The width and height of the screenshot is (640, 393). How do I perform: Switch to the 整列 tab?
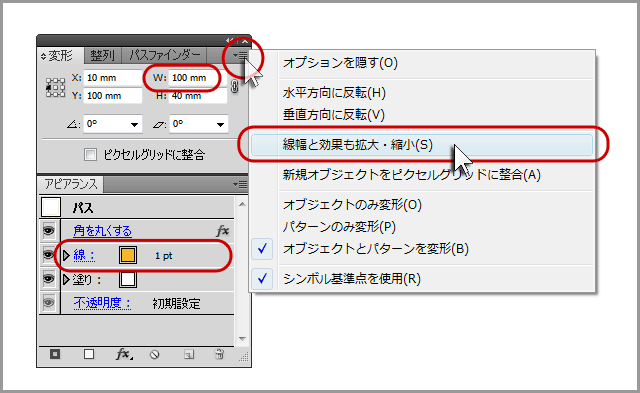[102, 56]
